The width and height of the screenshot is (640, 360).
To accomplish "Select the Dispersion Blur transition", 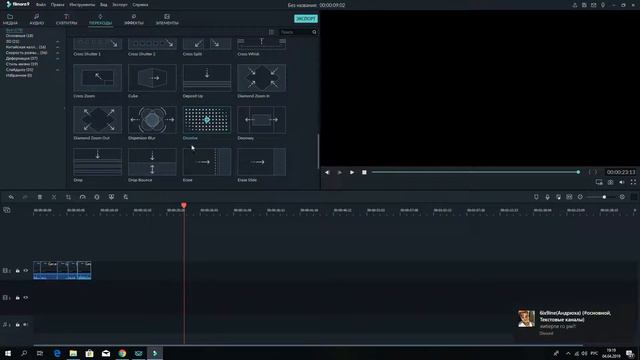I will [152, 120].
